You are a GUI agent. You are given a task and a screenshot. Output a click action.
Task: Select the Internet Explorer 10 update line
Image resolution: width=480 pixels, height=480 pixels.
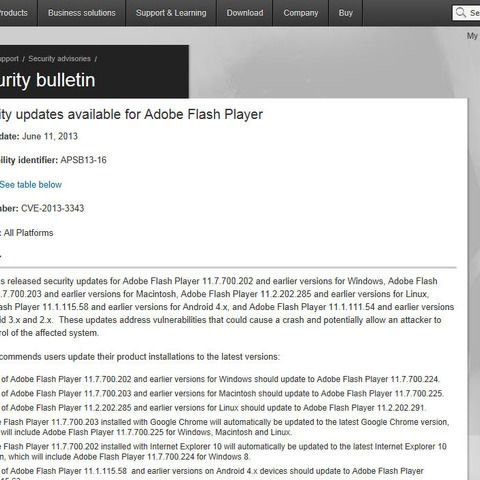click(223, 452)
